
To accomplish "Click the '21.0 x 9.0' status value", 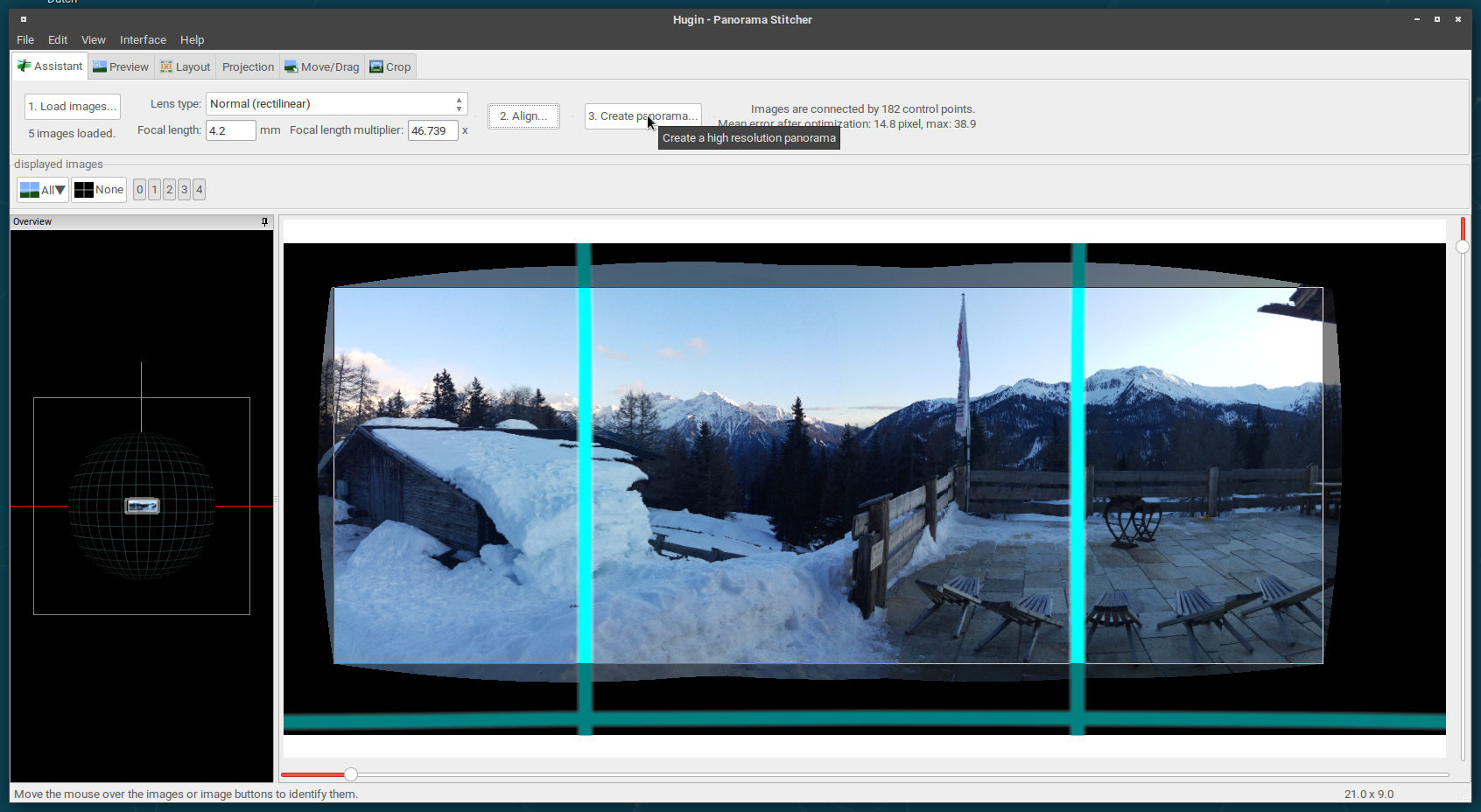I will pos(1369,794).
